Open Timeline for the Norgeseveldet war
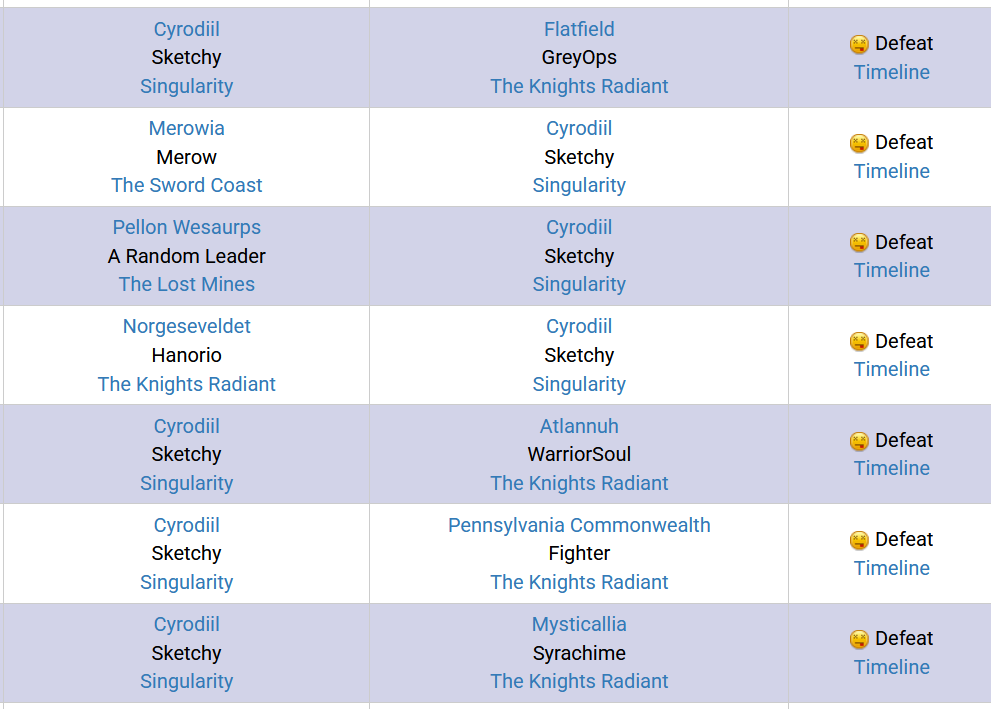This screenshot has width=991, height=709. click(891, 370)
